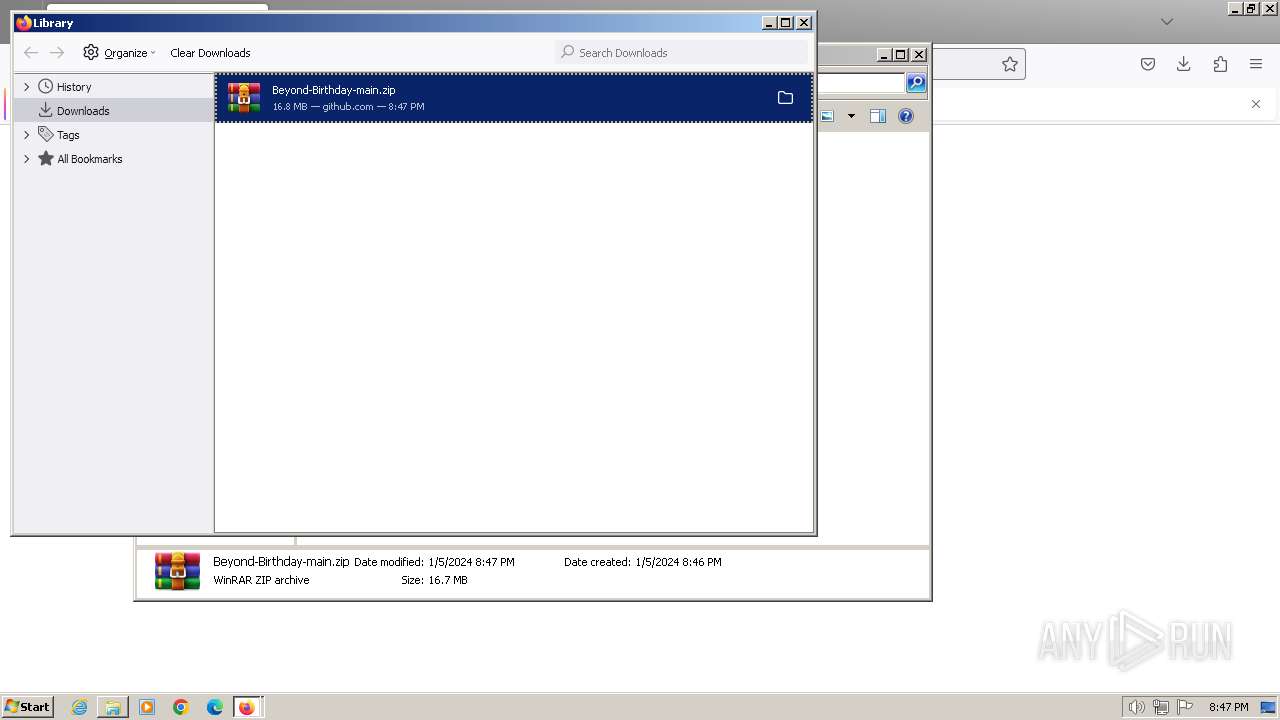
Task: Launch Internet Explorer from taskbar
Action: (79, 707)
